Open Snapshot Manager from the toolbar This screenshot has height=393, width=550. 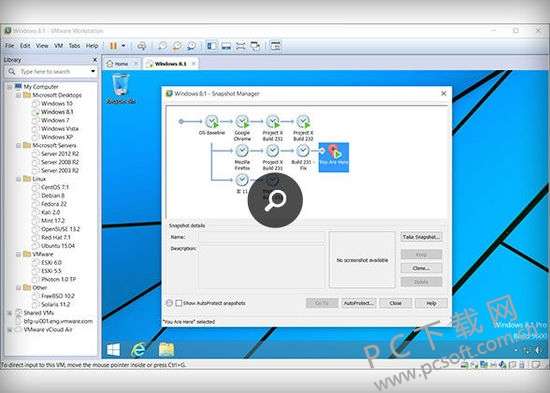[192, 46]
